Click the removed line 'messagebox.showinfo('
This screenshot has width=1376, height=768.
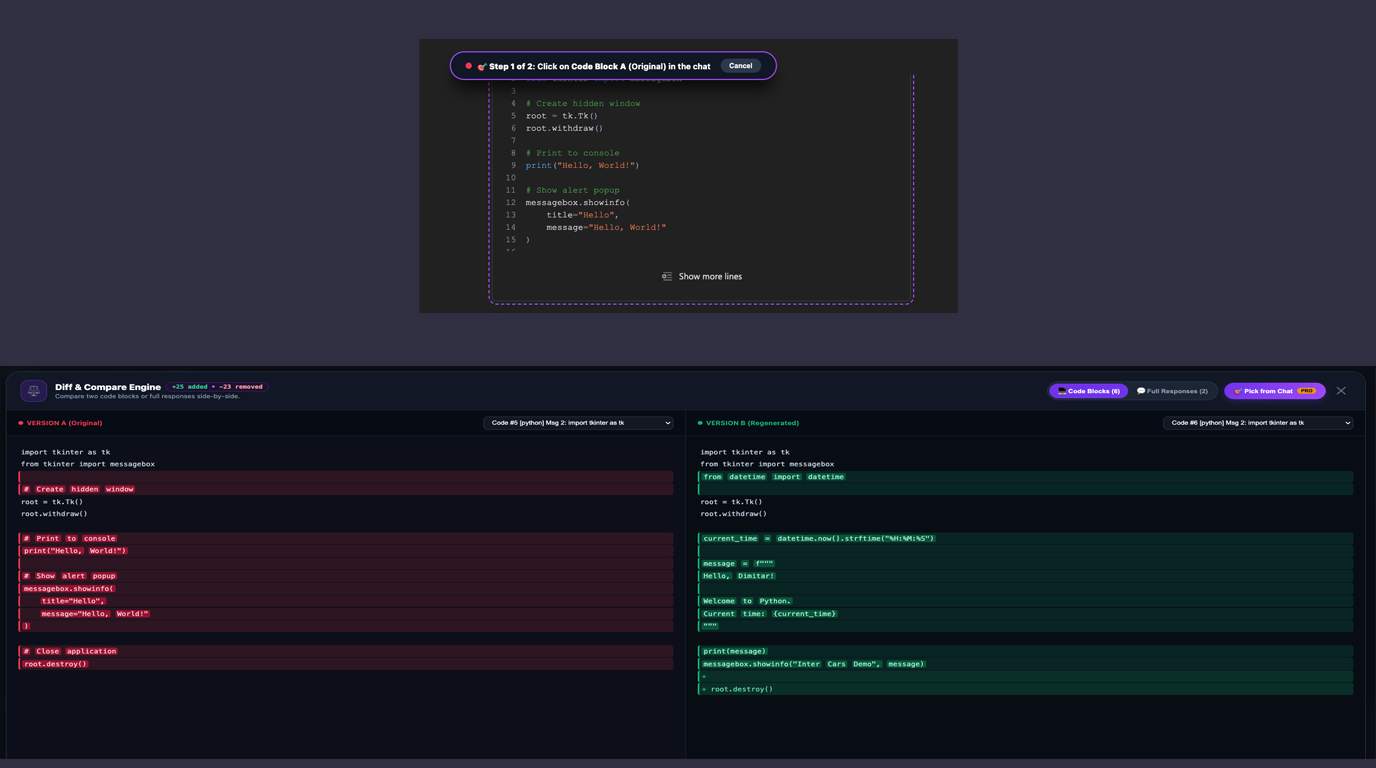click(x=346, y=589)
